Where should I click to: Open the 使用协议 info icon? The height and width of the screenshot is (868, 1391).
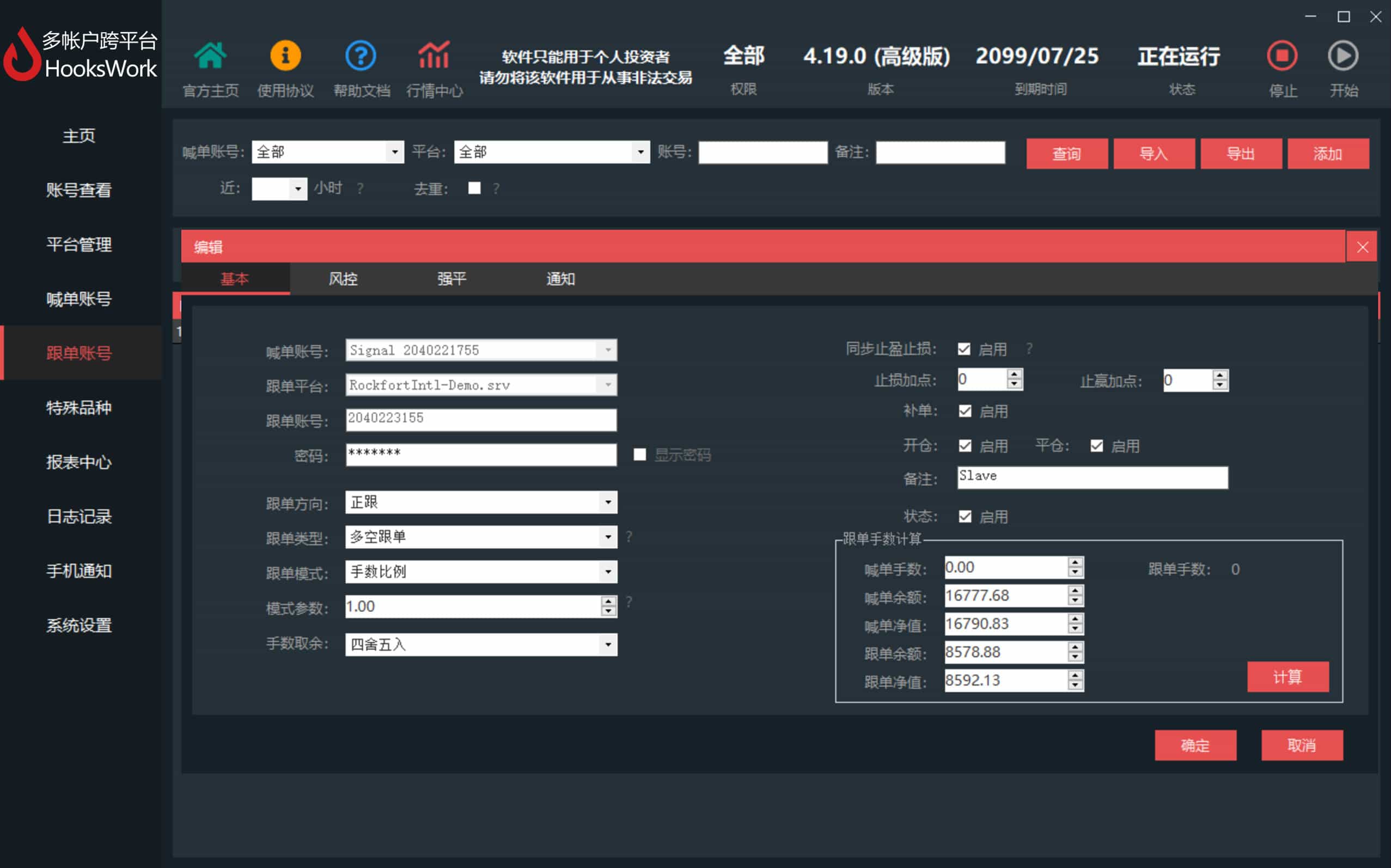[x=285, y=56]
